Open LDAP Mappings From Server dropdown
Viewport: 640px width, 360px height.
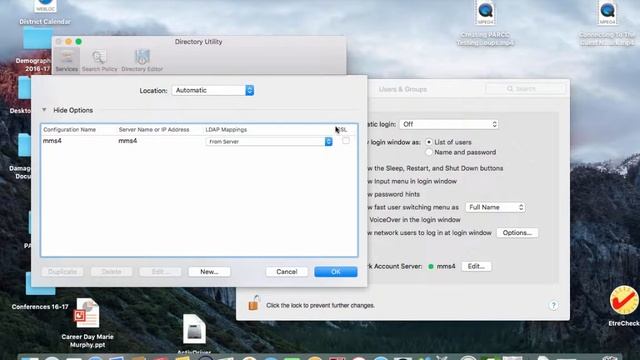269,141
